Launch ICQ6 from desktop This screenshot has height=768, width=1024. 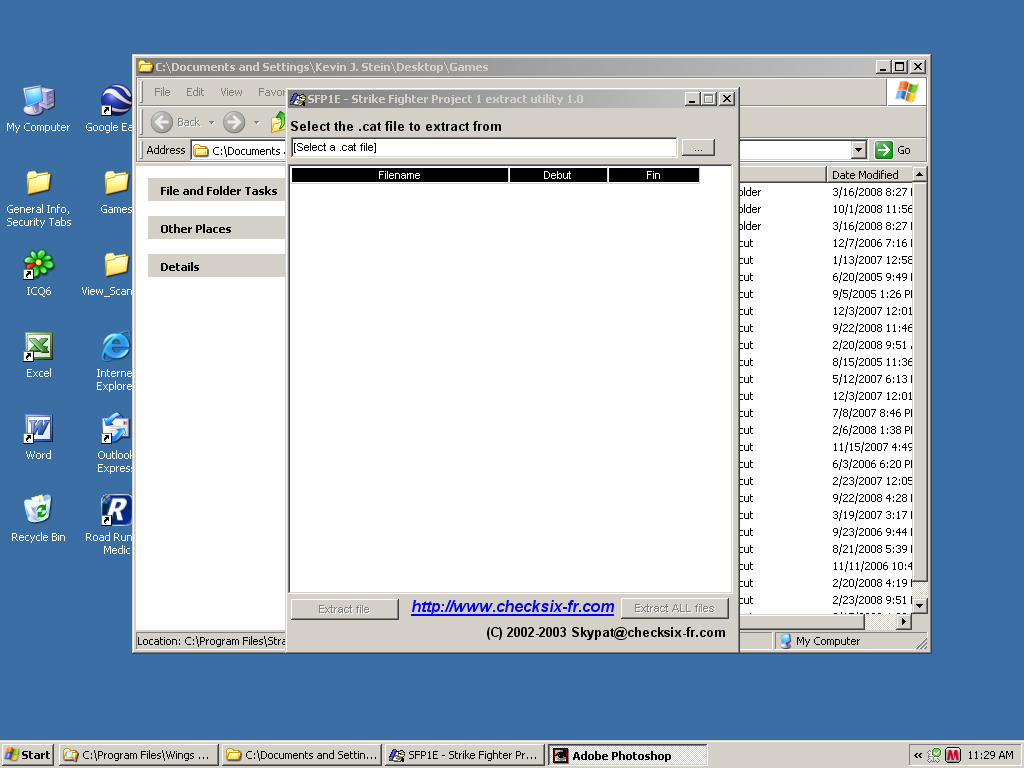pos(39,274)
